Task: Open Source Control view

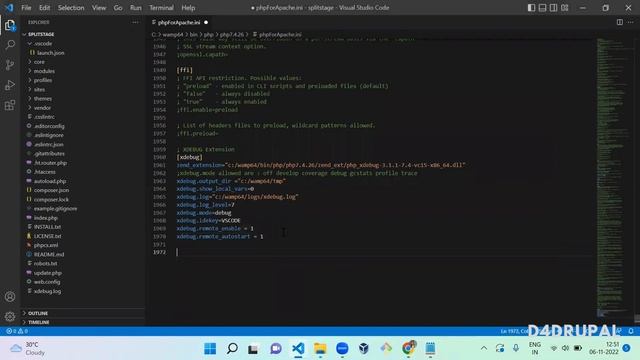Action: click(x=10, y=64)
